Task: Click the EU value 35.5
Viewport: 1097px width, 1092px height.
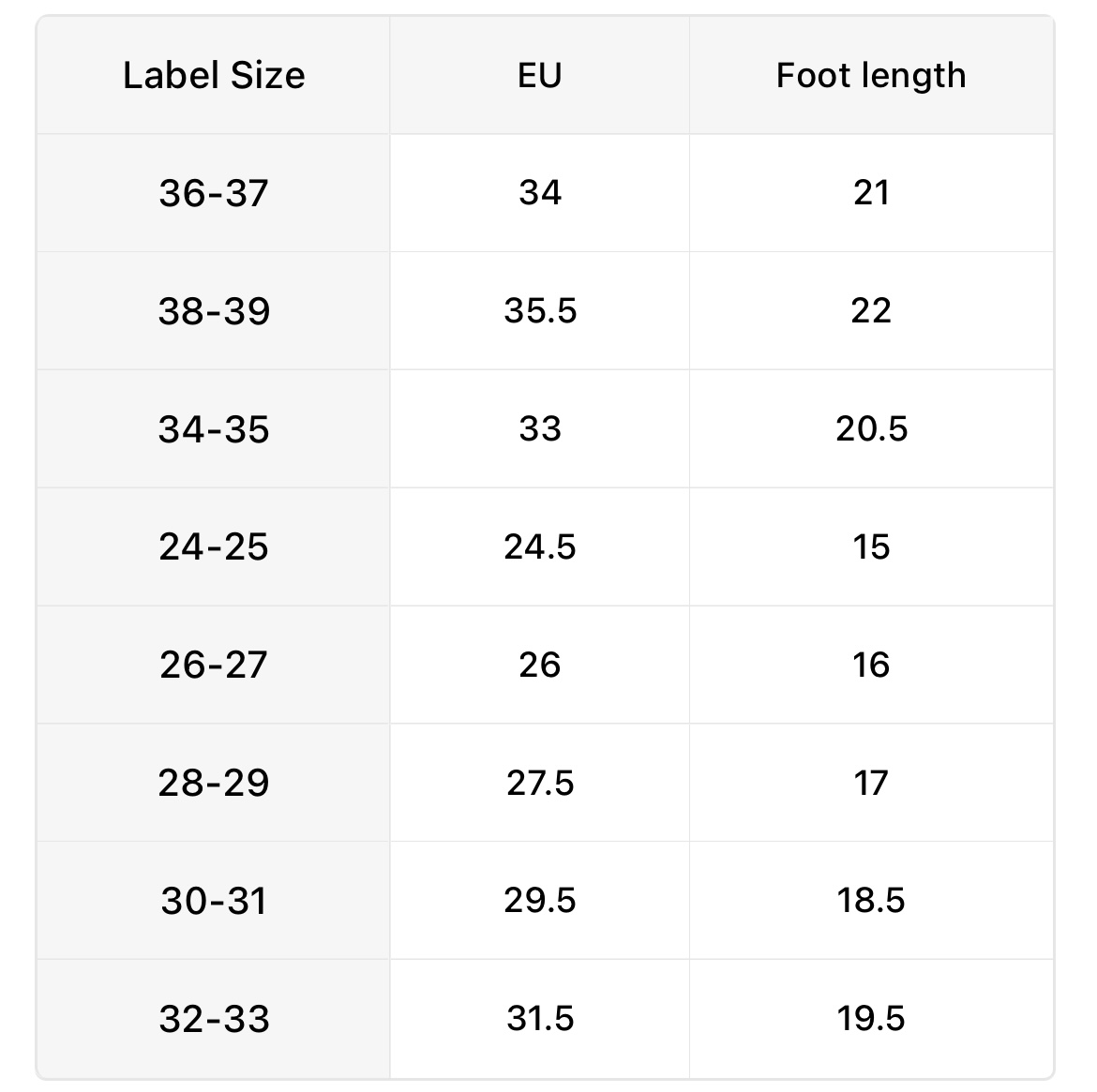Action: tap(539, 311)
